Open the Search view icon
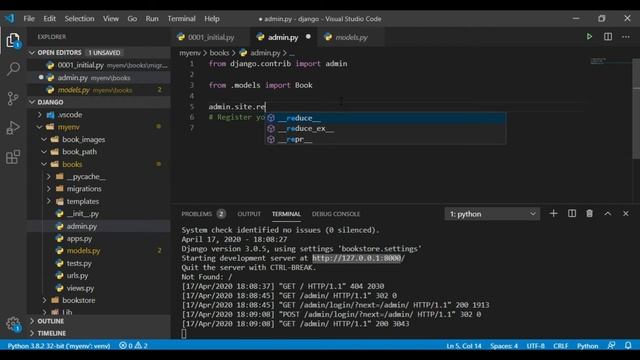Image resolution: width=640 pixels, height=360 pixels. click(x=13, y=69)
